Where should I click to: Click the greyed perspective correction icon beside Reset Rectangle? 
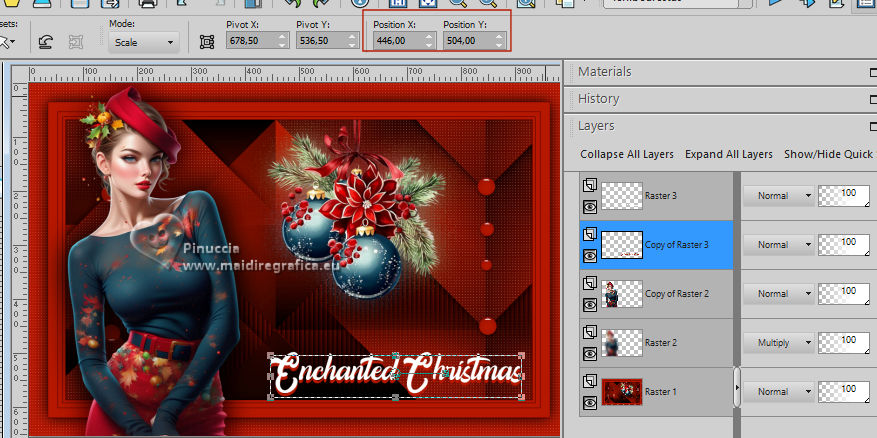(x=76, y=42)
